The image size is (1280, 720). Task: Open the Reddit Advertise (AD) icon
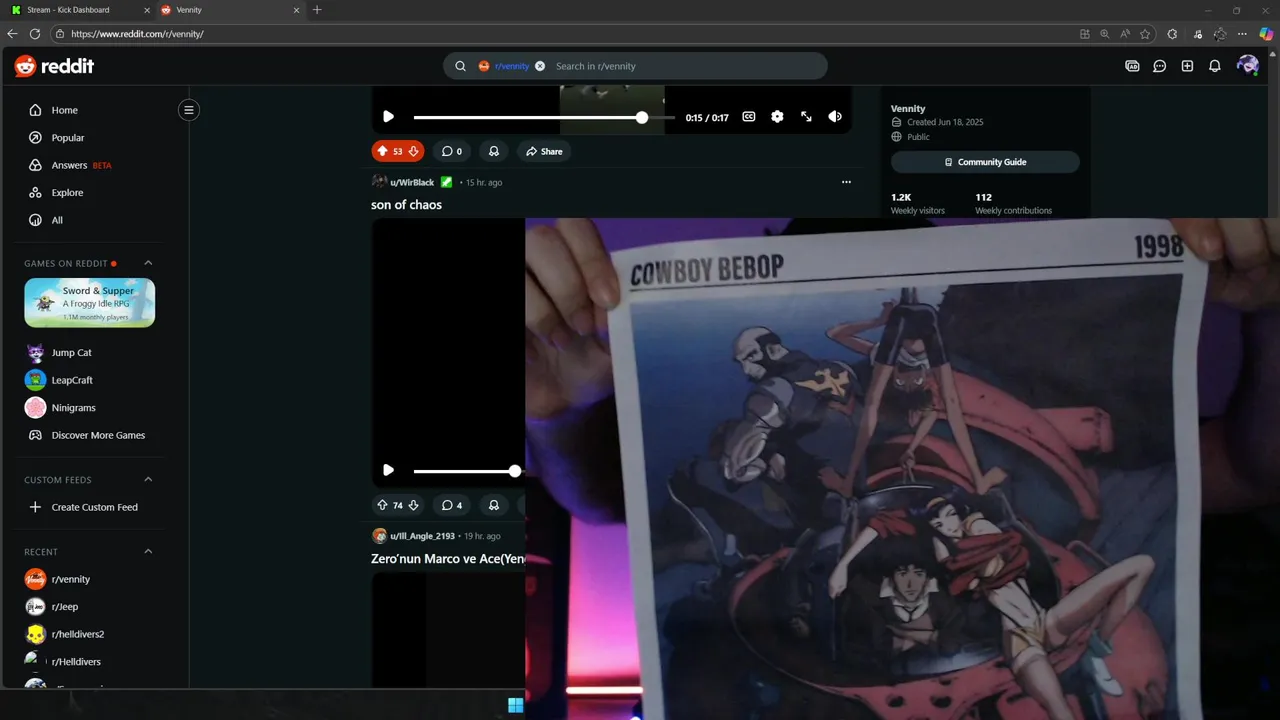coord(1132,66)
